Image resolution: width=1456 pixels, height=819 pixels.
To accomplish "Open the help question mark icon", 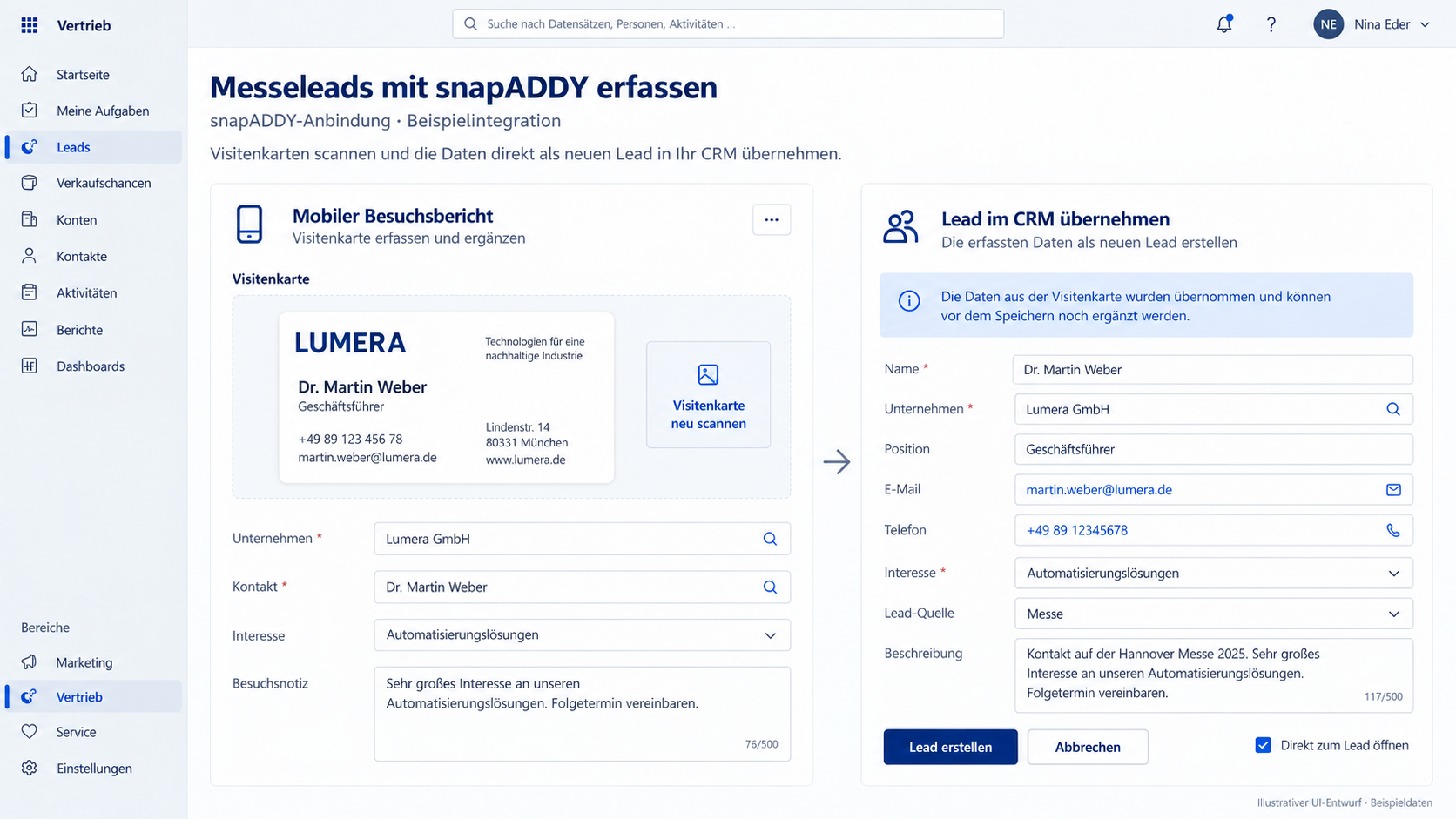I will (x=1271, y=24).
